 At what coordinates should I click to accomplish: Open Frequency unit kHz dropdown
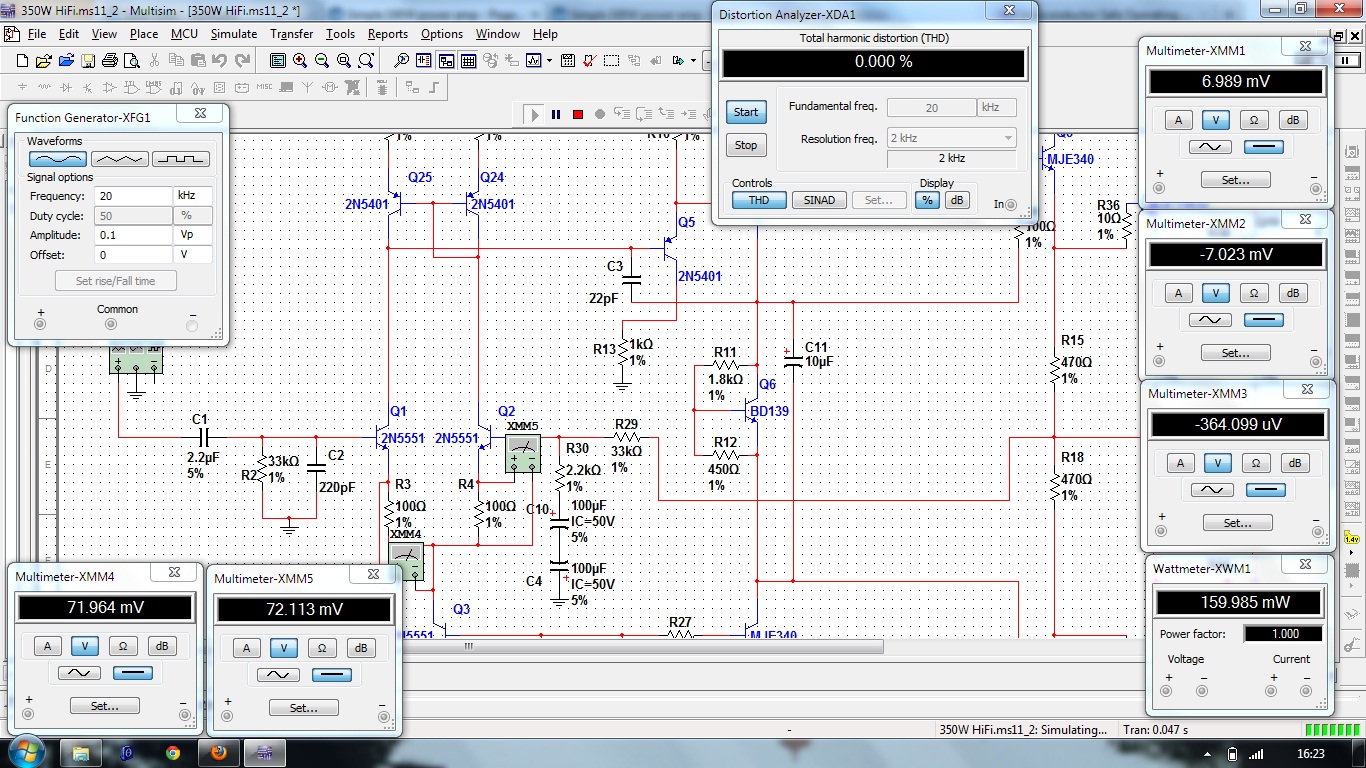coord(194,195)
